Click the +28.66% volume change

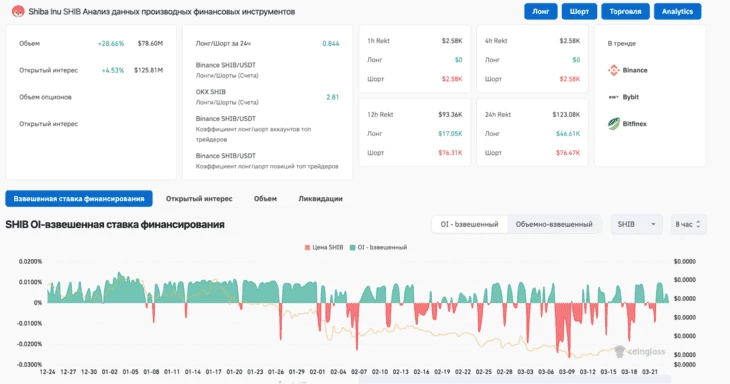[111, 44]
